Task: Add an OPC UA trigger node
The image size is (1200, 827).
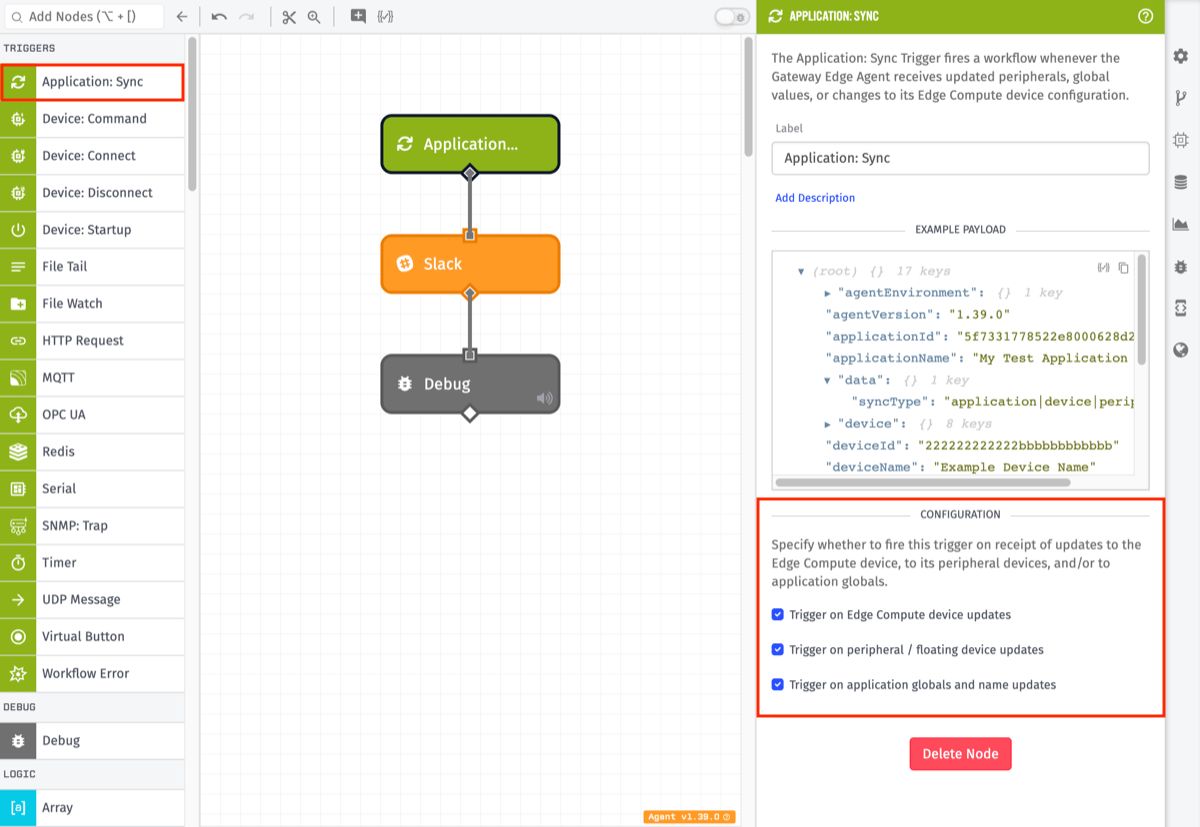Action: click(x=92, y=415)
